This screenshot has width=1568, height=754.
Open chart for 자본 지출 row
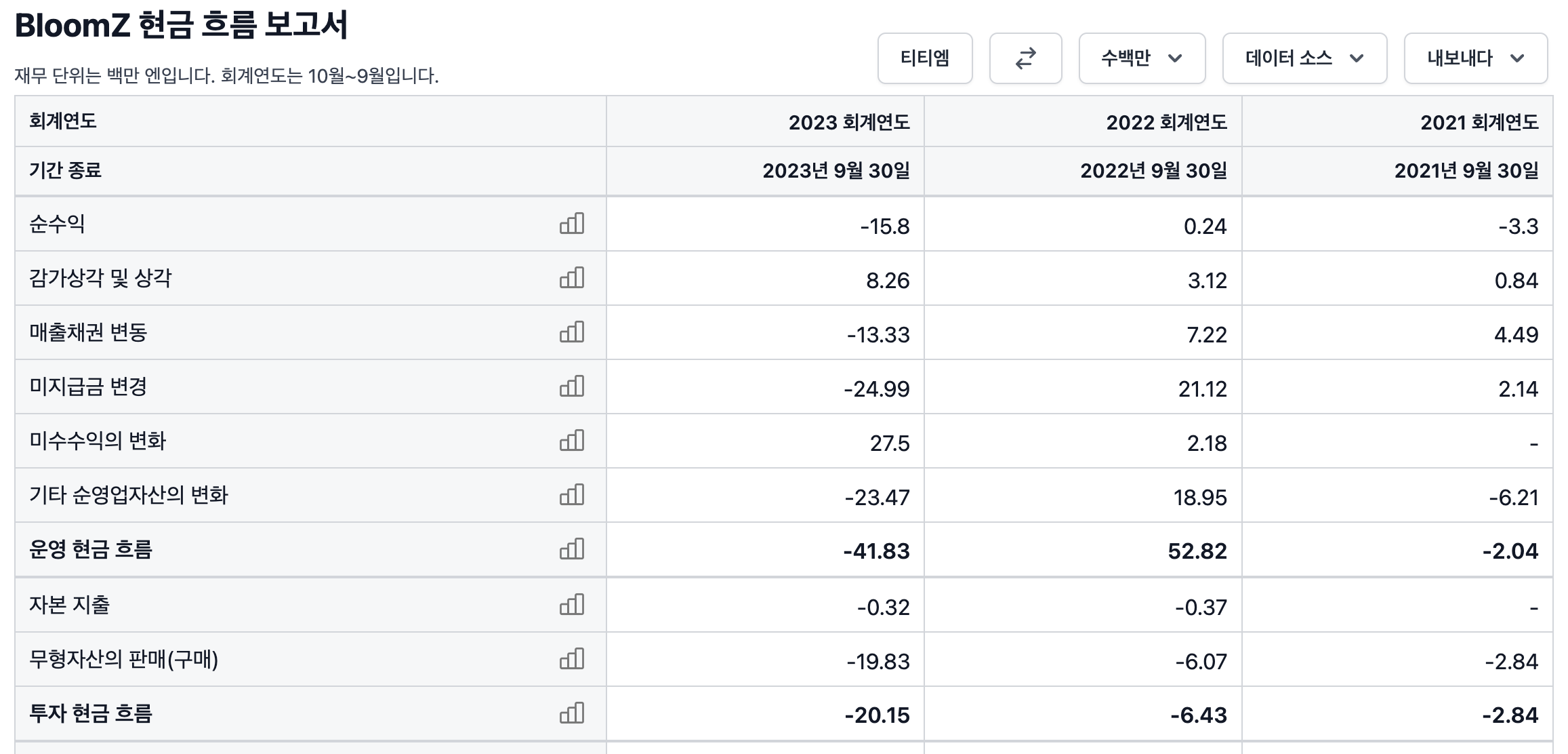(x=572, y=605)
